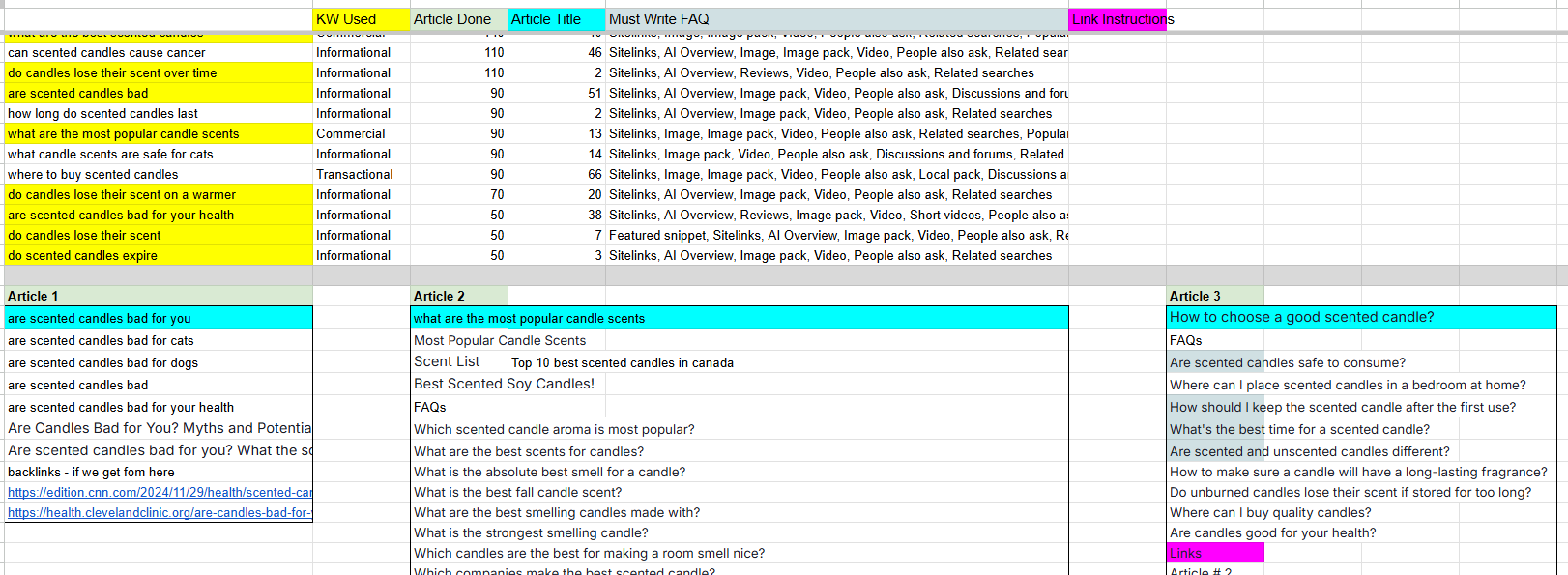Select 'What is the strongest smelling candle?'

click(x=531, y=533)
